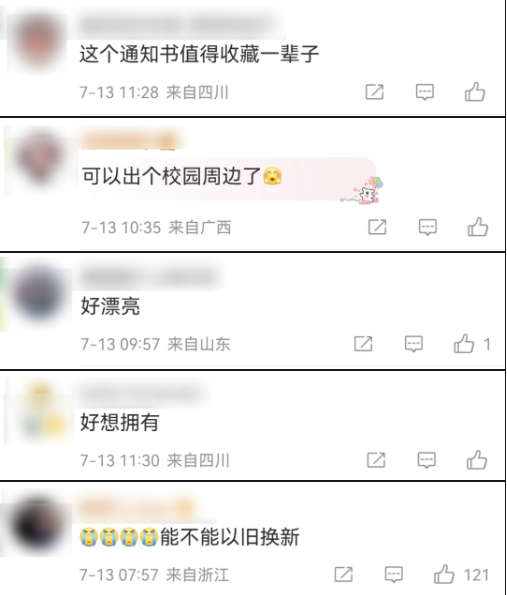The height and width of the screenshot is (595, 507).
Task: Like the 能不能以旧换新 comment with 121 likes
Action: pyautogui.click(x=444, y=574)
